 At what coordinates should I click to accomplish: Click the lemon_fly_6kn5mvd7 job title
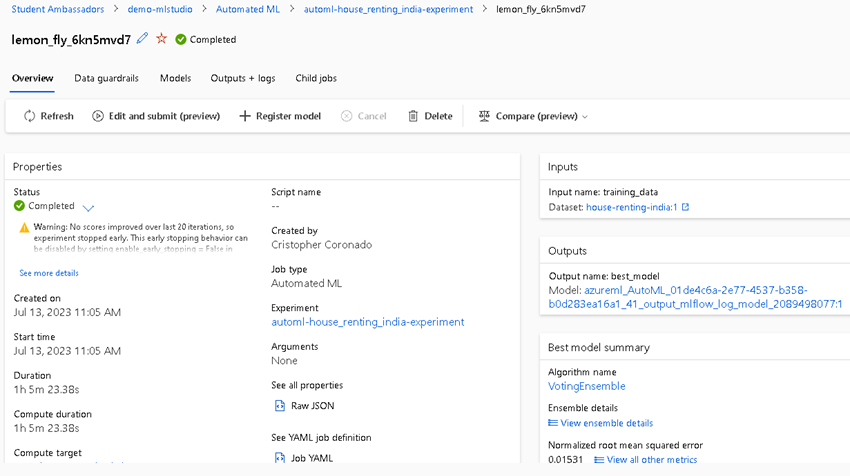click(71, 40)
